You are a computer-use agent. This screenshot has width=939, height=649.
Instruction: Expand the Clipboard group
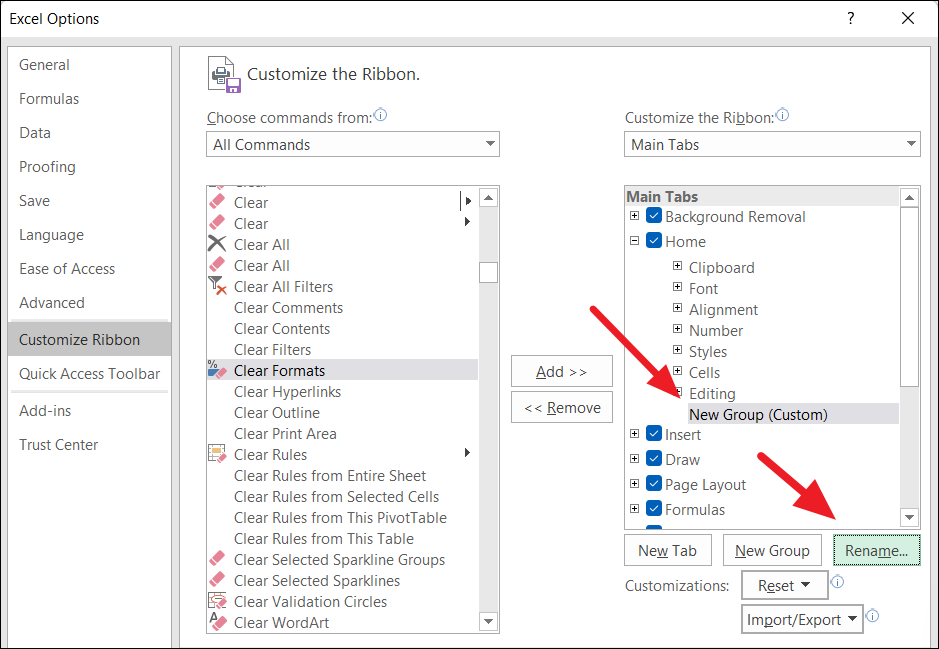[677, 266]
